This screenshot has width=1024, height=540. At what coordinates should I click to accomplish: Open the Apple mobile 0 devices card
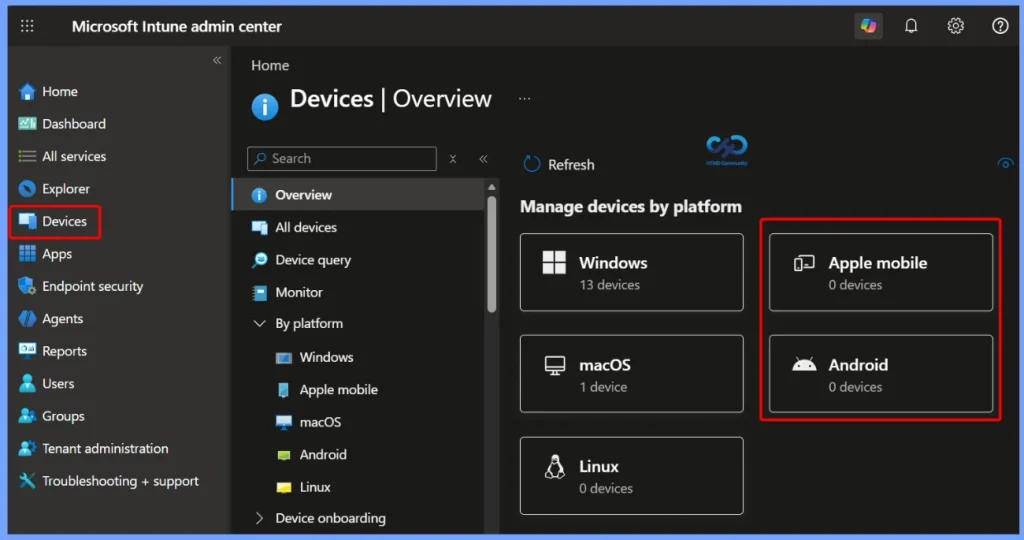[x=880, y=272]
